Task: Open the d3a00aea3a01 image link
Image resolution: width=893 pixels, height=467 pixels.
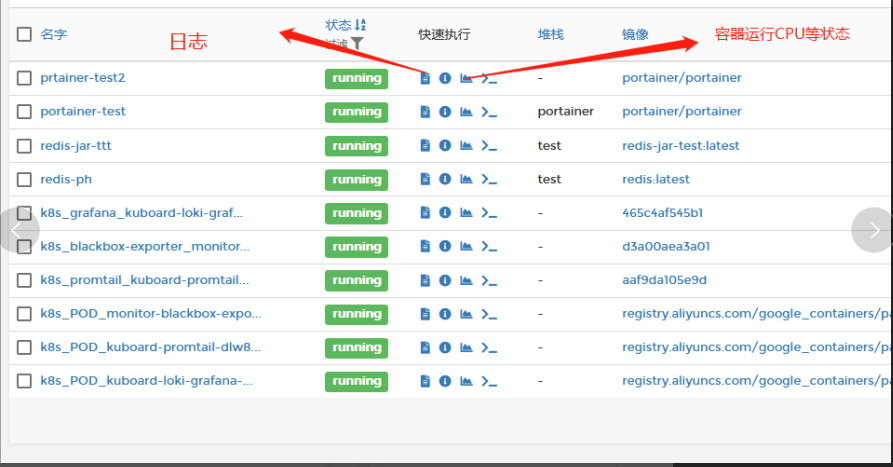Action: 666,247
